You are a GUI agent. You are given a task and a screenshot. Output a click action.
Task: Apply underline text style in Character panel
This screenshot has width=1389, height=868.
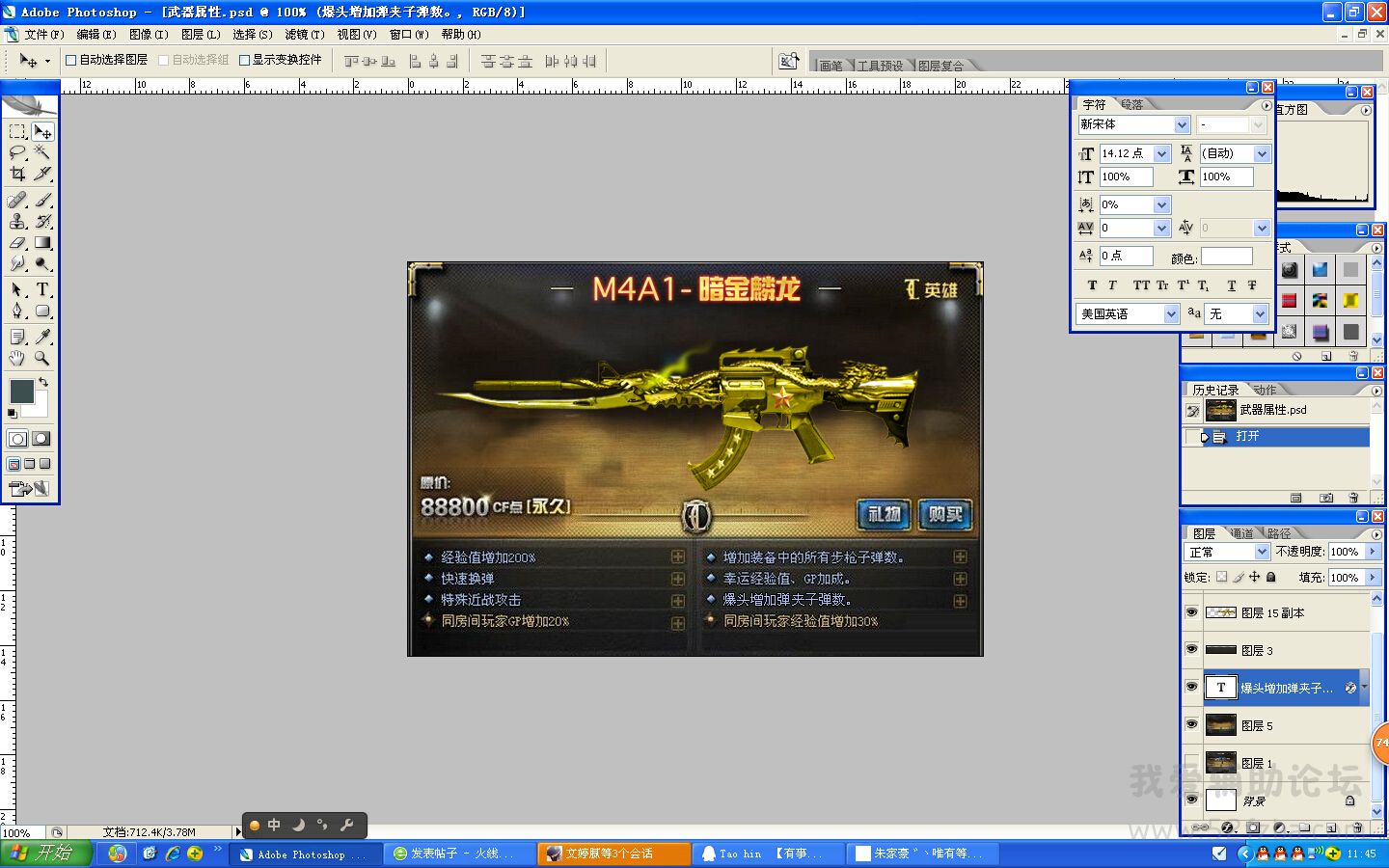pos(1232,285)
